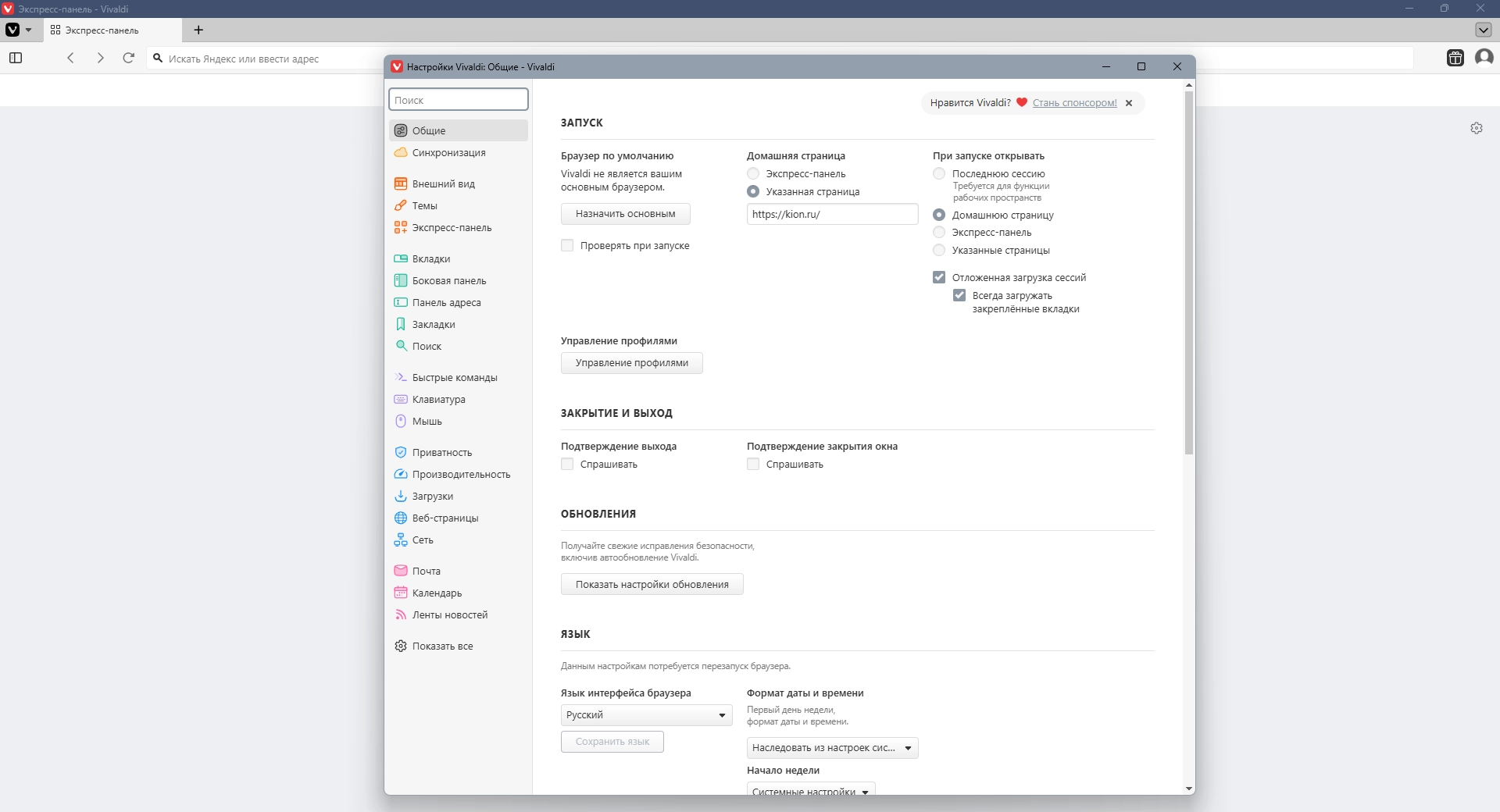1500x812 pixels.
Task: Select Домашнюю страницу startup radio
Action: click(939, 215)
